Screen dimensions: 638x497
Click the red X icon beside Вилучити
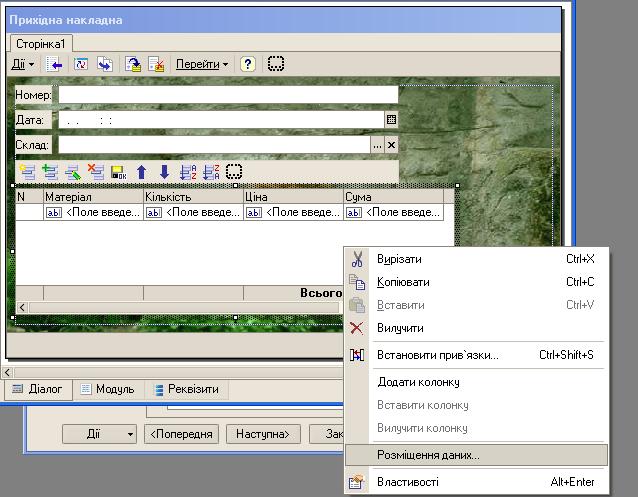point(357,328)
